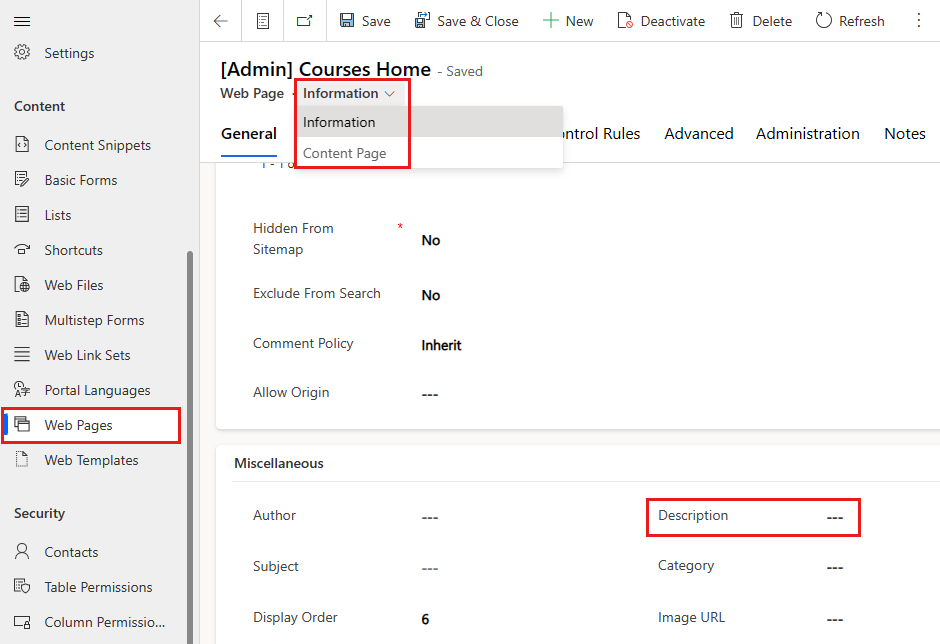Open the Administration tab
This screenshot has height=644, width=940.
point(807,133)
